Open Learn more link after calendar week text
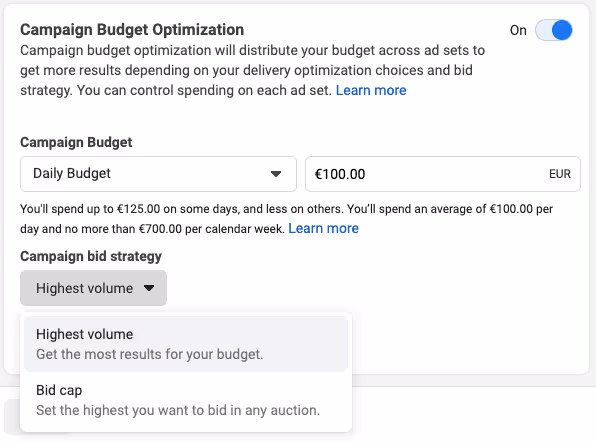Image resolution: width=596 pixels, height=442 pixels. [323, 228]
